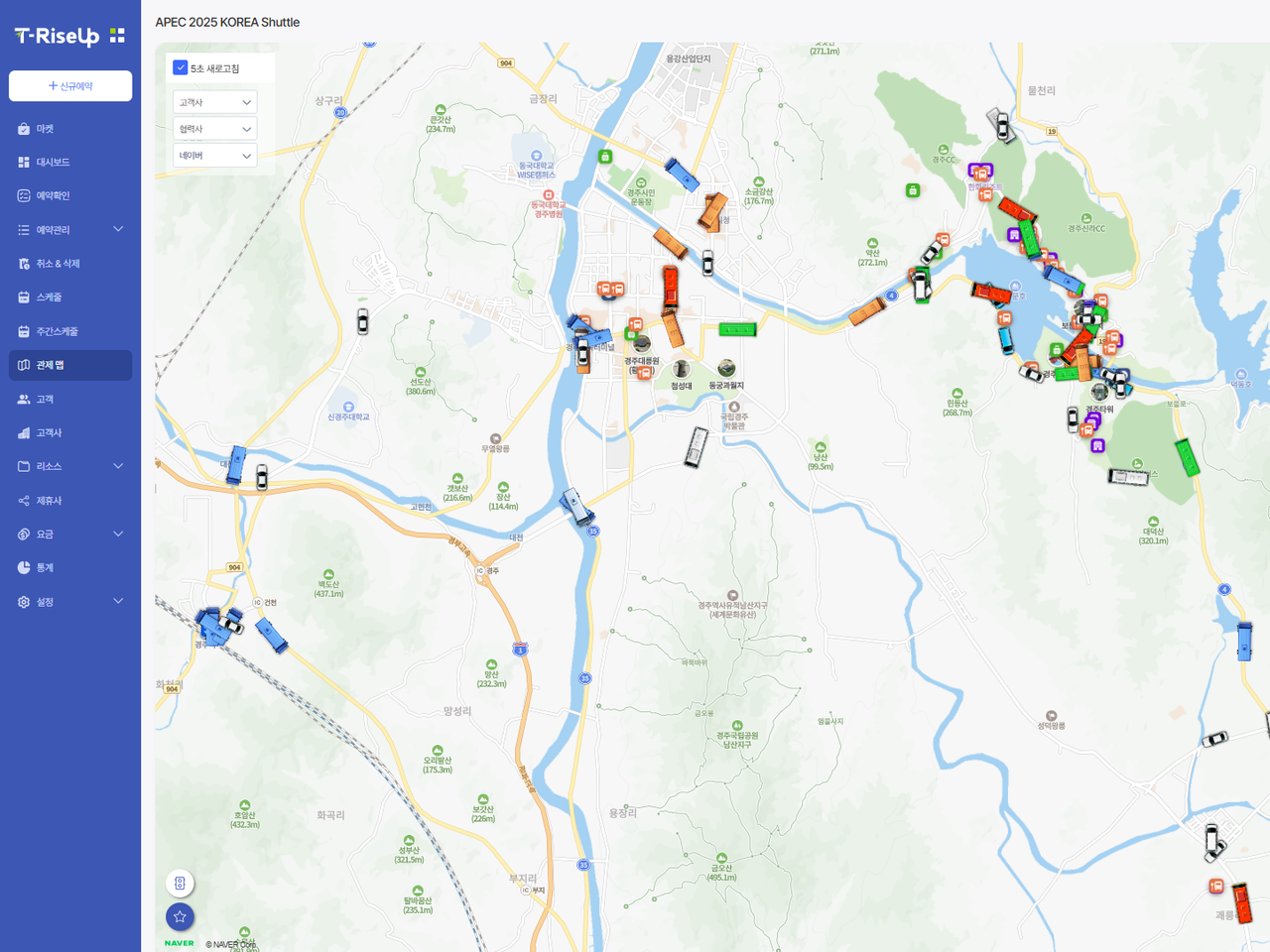Select the white bus south of 첨성대
1270x952 pixels.
pos(696,447)
